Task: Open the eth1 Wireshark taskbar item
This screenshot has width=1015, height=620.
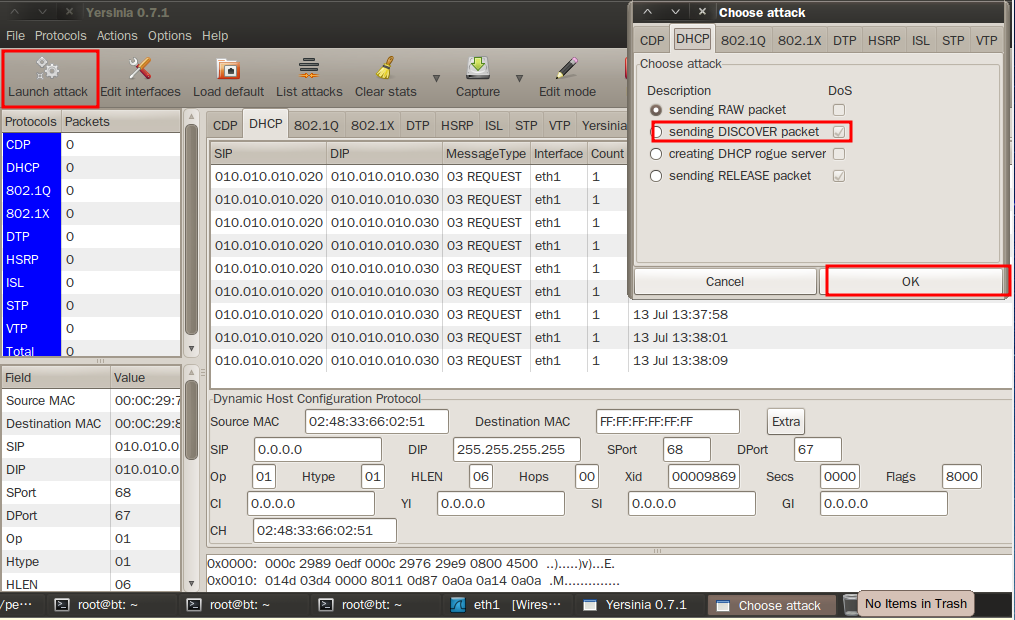Action: click(x=506, y=604)
